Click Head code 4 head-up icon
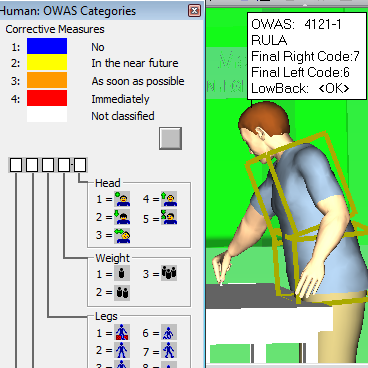The width and height of the screenshot is (368, 368). pos(169,199)
